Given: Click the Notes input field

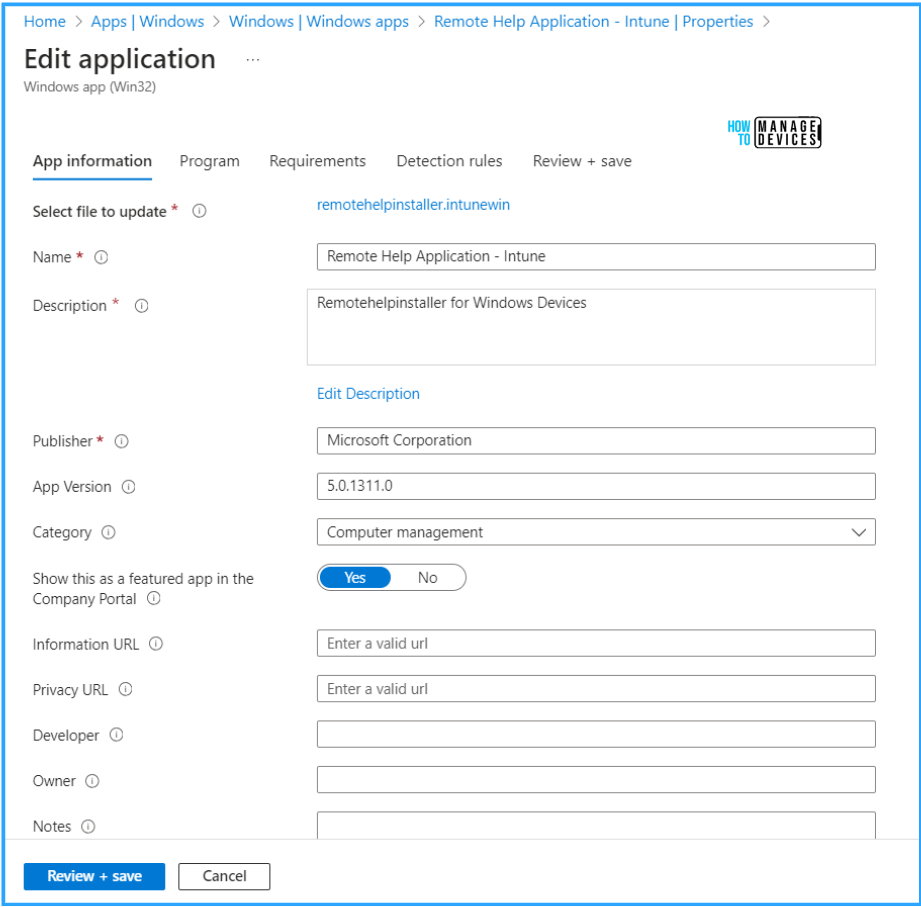Looking at the screenshot, I should (596, 825).
